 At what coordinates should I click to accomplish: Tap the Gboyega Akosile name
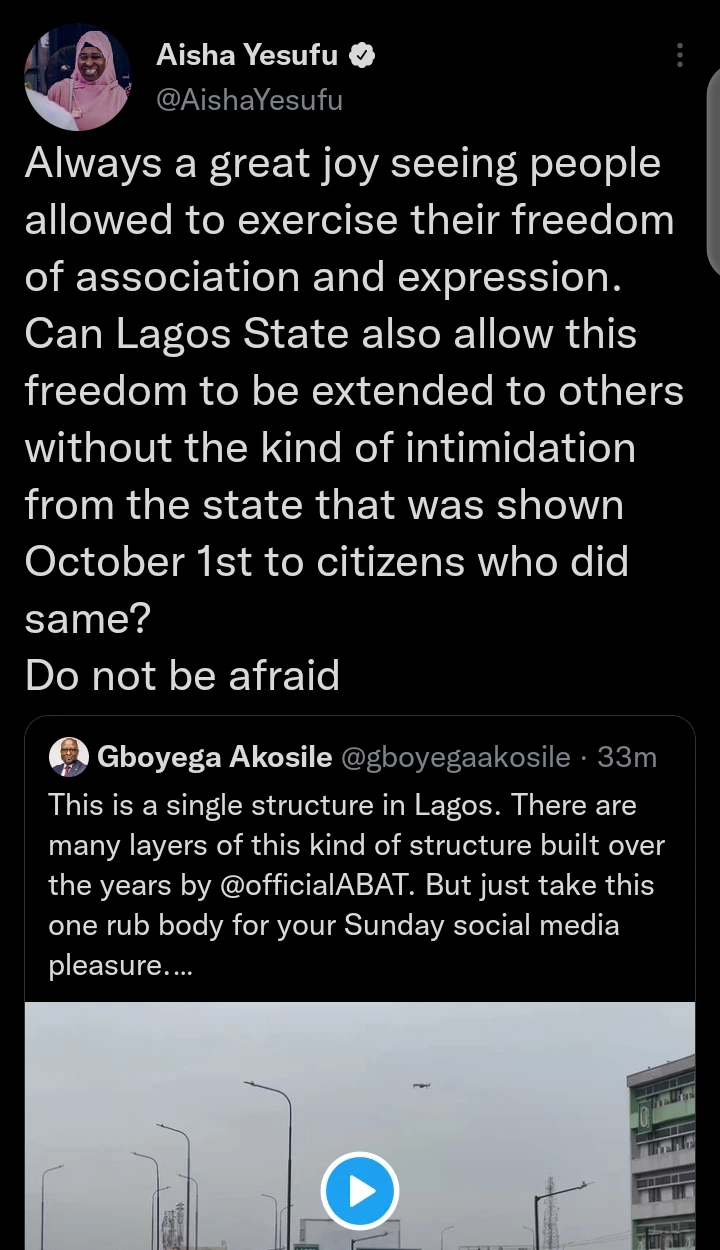click(x=214, y=758)
